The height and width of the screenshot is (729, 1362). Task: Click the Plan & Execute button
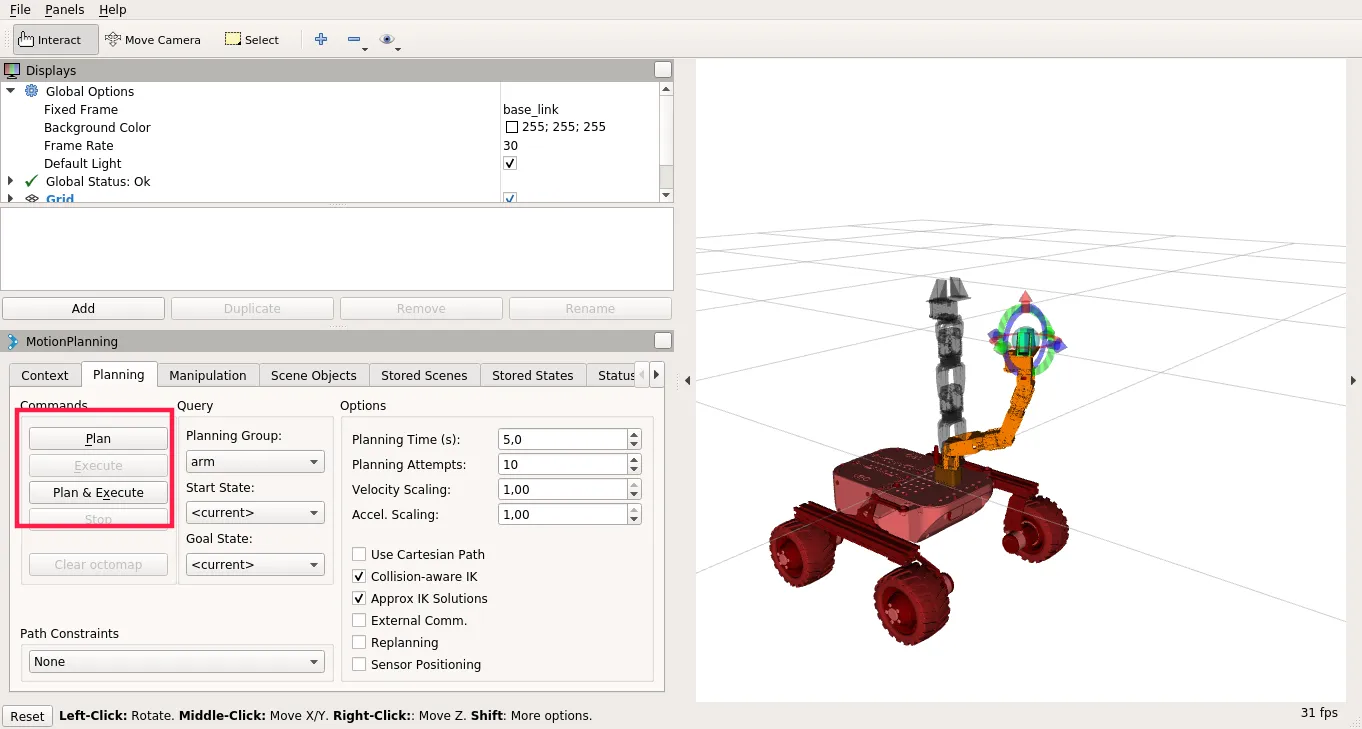98,493
